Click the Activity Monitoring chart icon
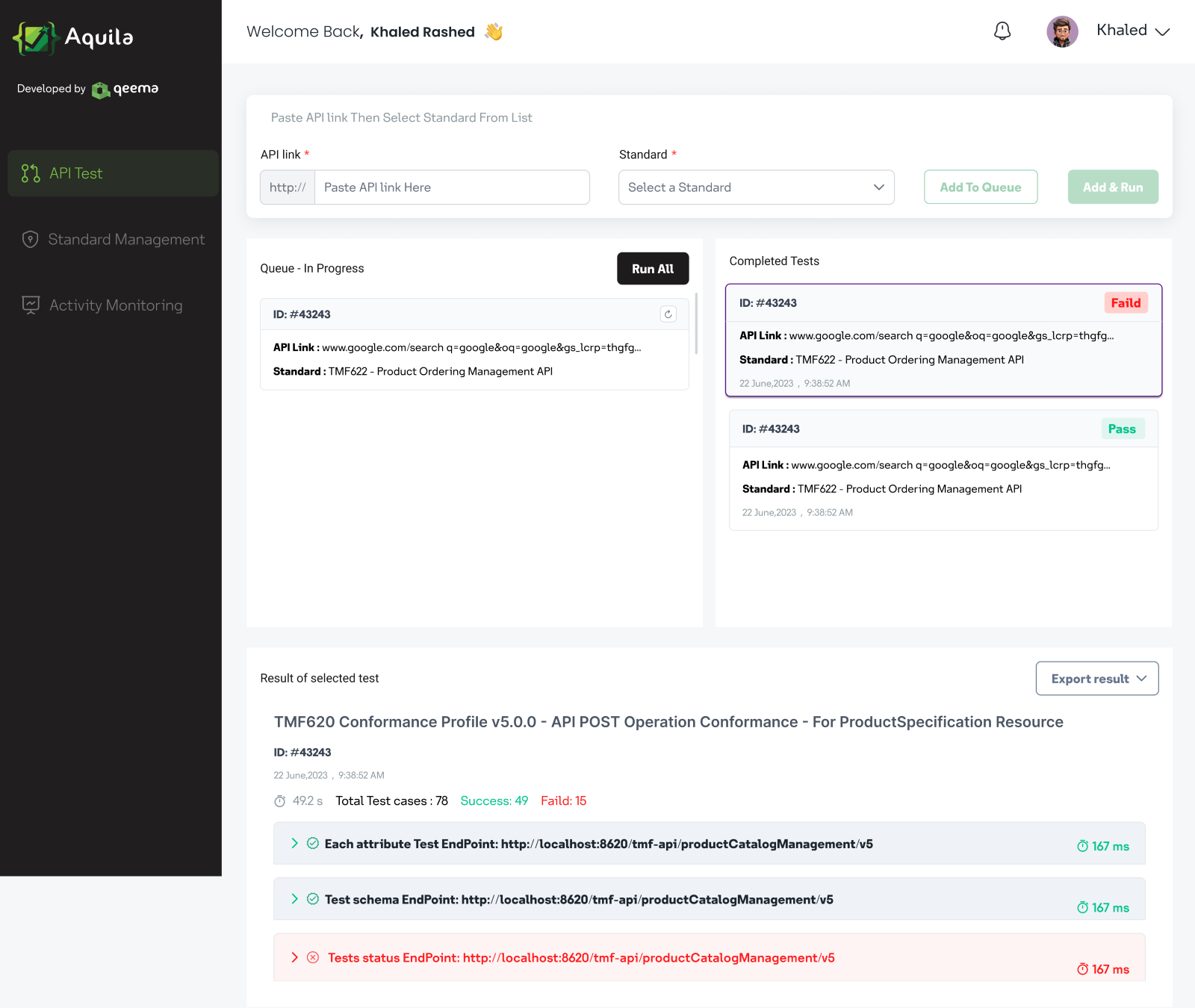This screenshot has width=1195, height=1008. tap(31, 305)
